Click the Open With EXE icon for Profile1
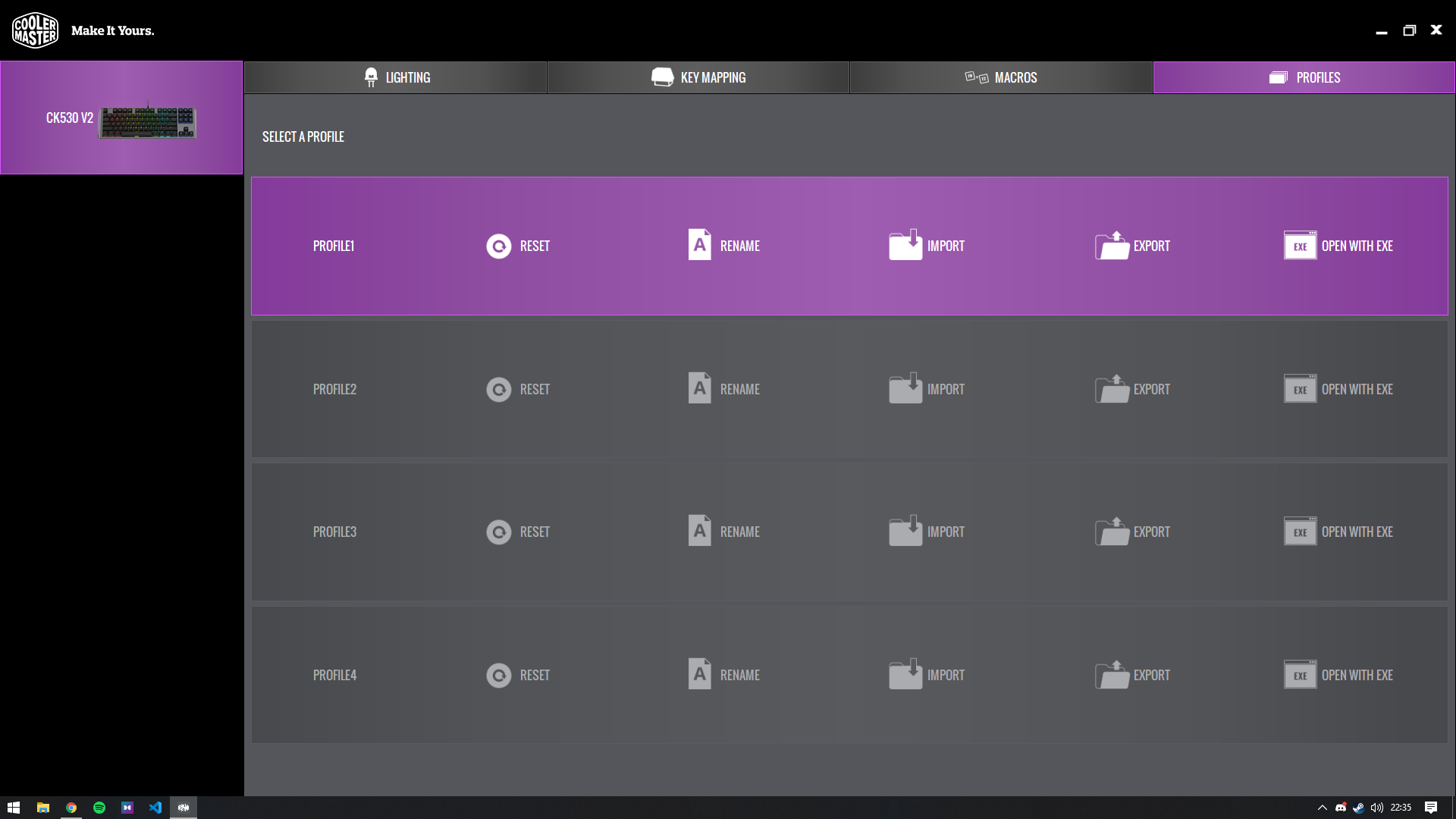This screenshot has height=819, width=1456. (x=1300, y=246)
